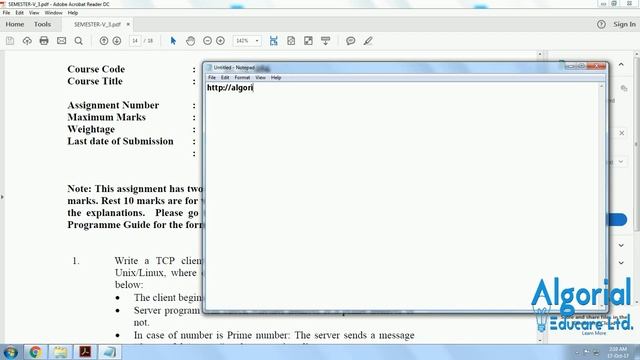Click the Fit one full page icon
The height and width of the screenshot is (360, 640).
(291, 41)
